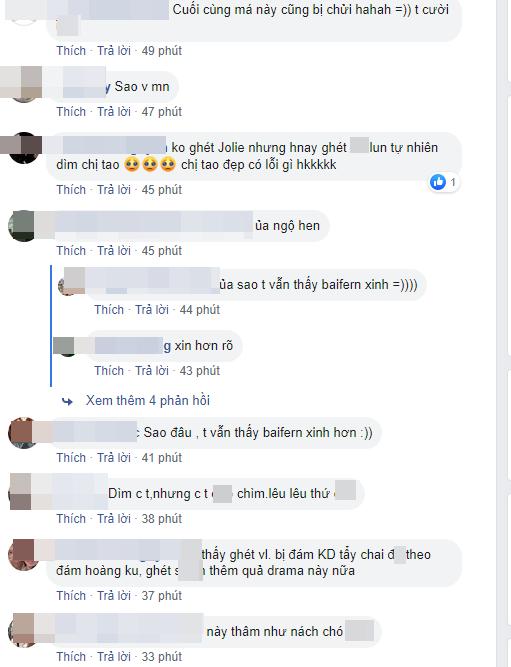
Task: Reply to the "thâm như nách chó" comment
Action: coord(114,657)
